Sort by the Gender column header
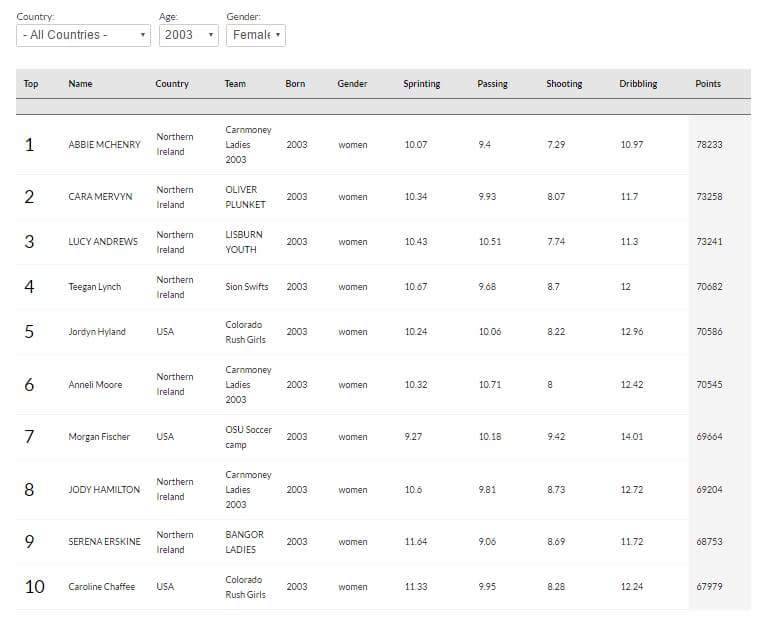Screen dimensions: 781x623 coord(352,84)
